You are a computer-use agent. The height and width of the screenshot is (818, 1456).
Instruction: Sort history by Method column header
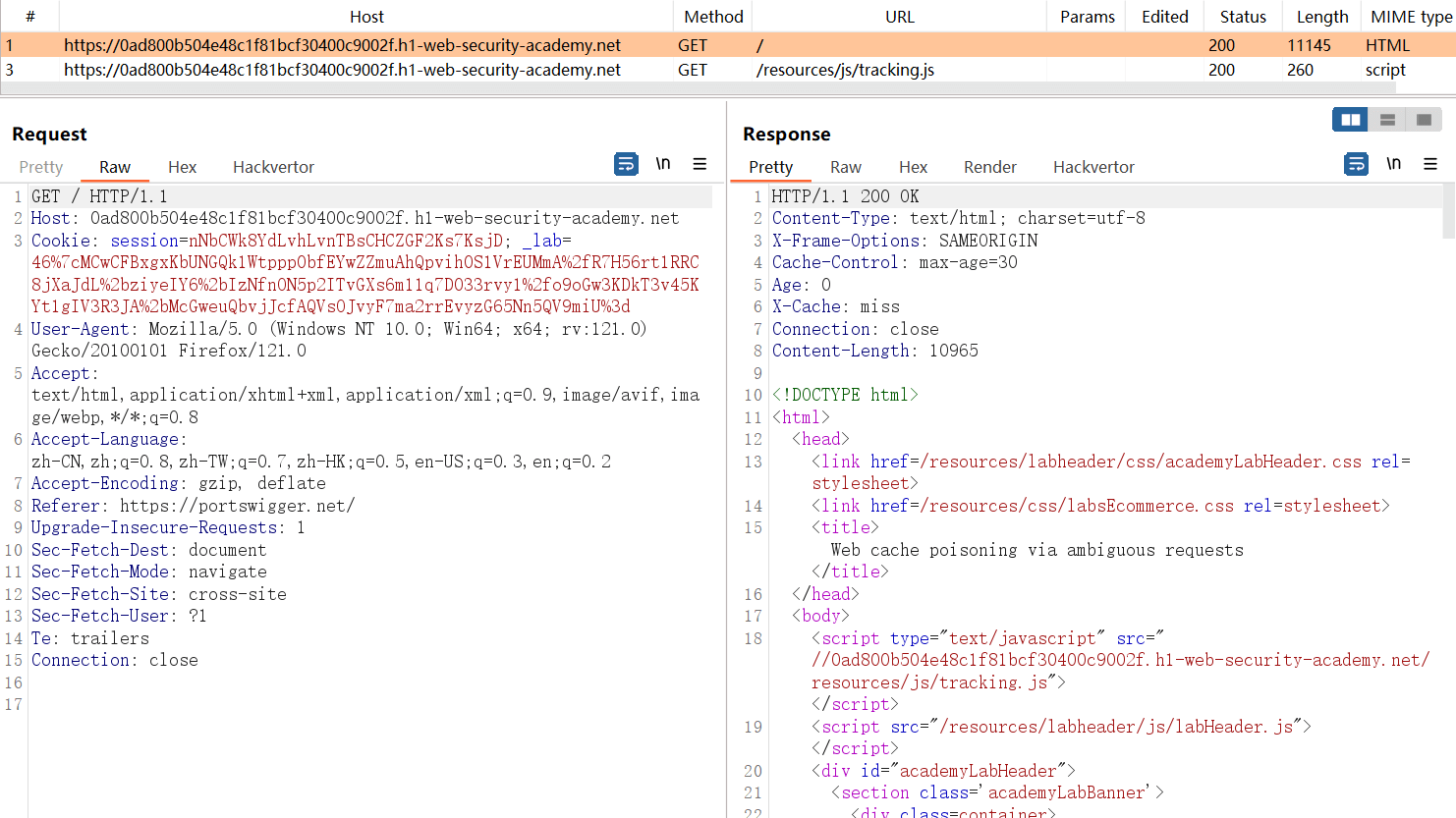[x=713, y=17]
